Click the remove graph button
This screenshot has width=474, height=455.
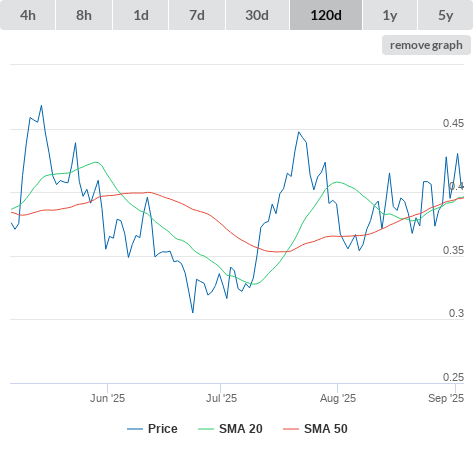(x=426, y=45)
